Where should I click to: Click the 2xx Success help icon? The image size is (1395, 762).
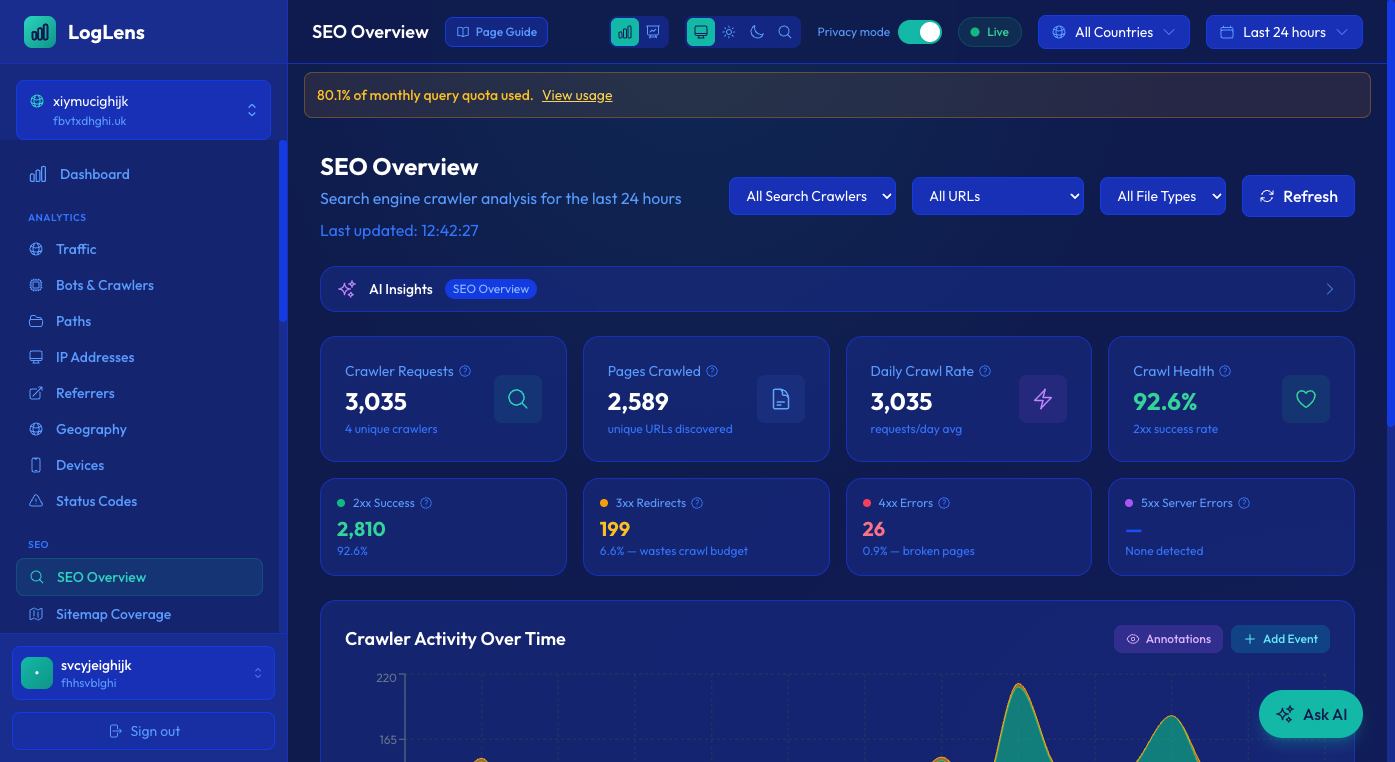426,503
